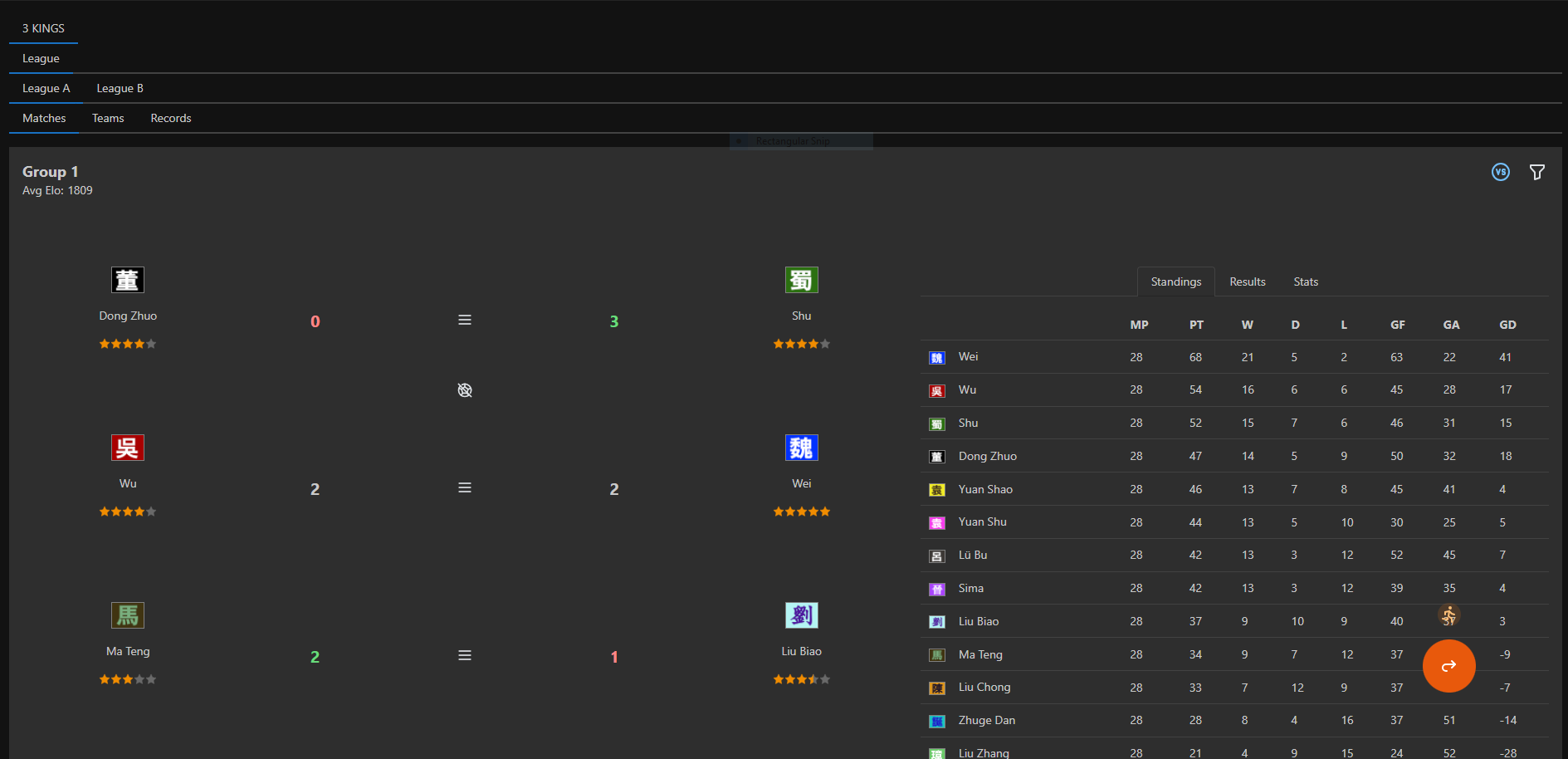
Task: Click the Shu team emblem in matches
Action: (801, 280)
